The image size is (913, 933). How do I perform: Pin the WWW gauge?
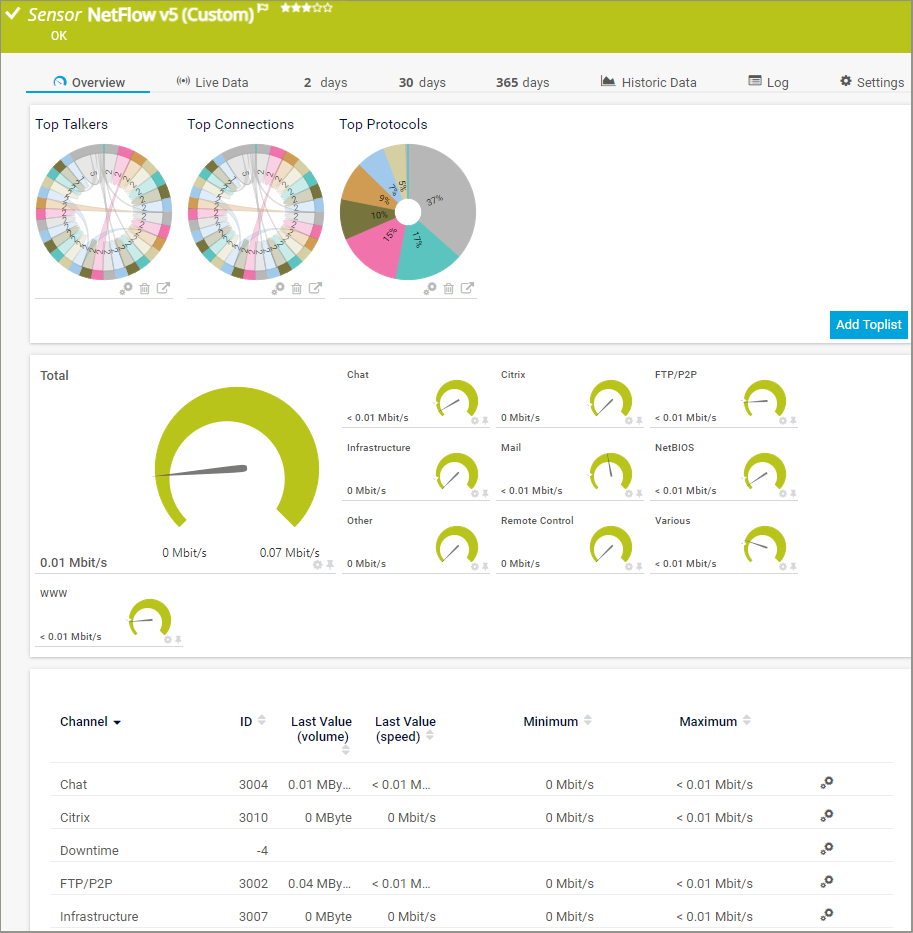click(178, 640)
